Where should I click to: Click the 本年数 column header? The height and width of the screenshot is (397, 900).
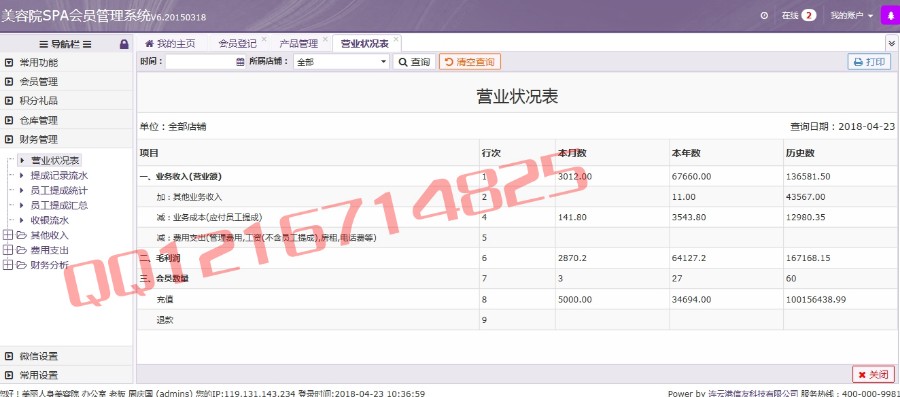685,153
